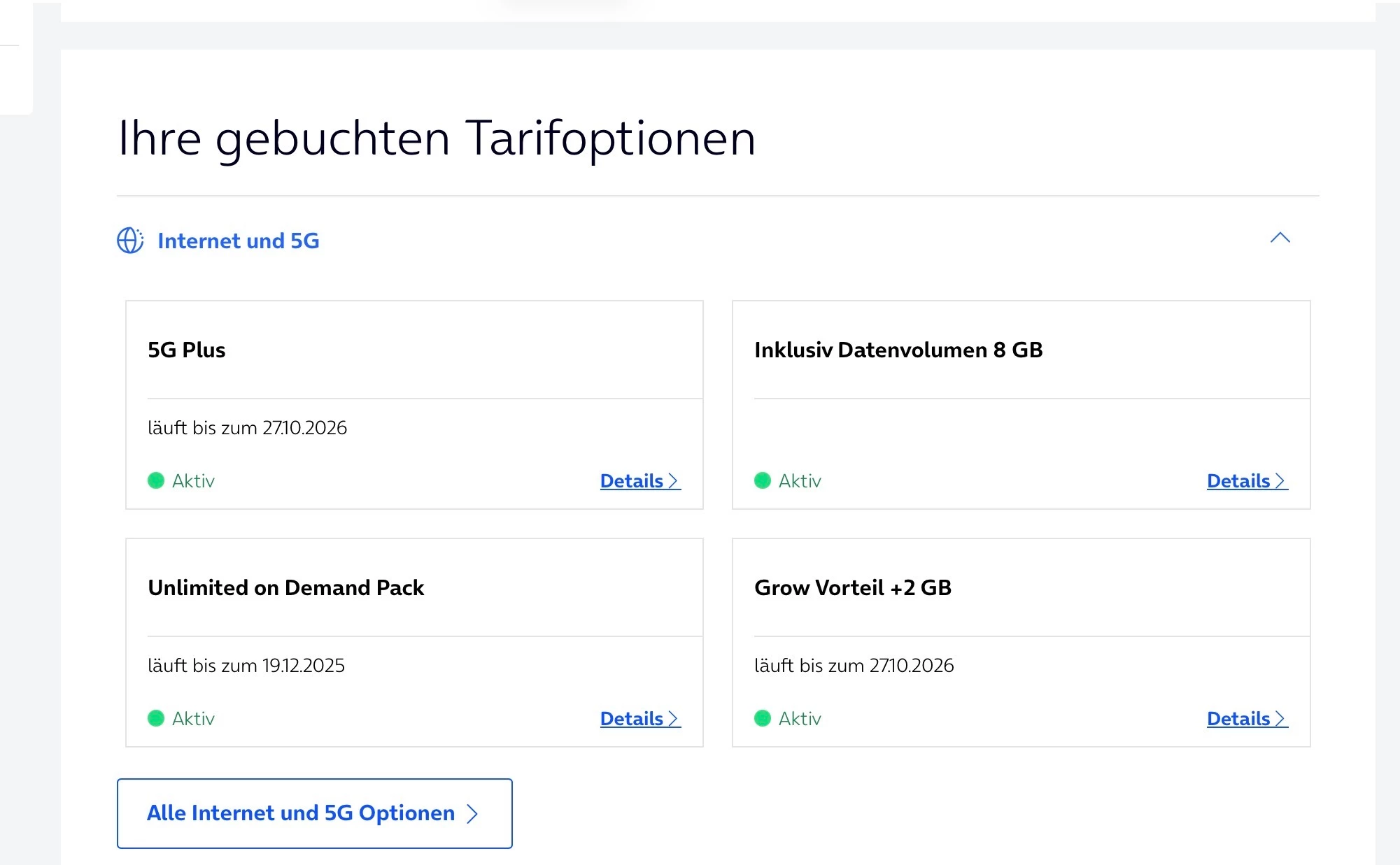Collapse the Internet und 5G section chevron
Viewport: 1400px width, 865px height.
click(x=1280, y=238)
